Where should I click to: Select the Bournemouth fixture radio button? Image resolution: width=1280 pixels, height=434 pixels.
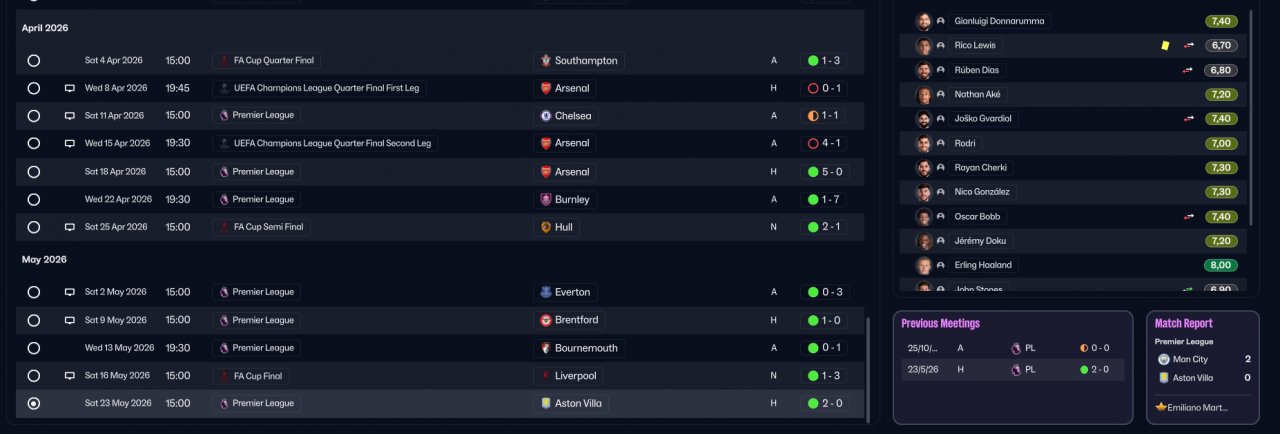click(34, 348)
